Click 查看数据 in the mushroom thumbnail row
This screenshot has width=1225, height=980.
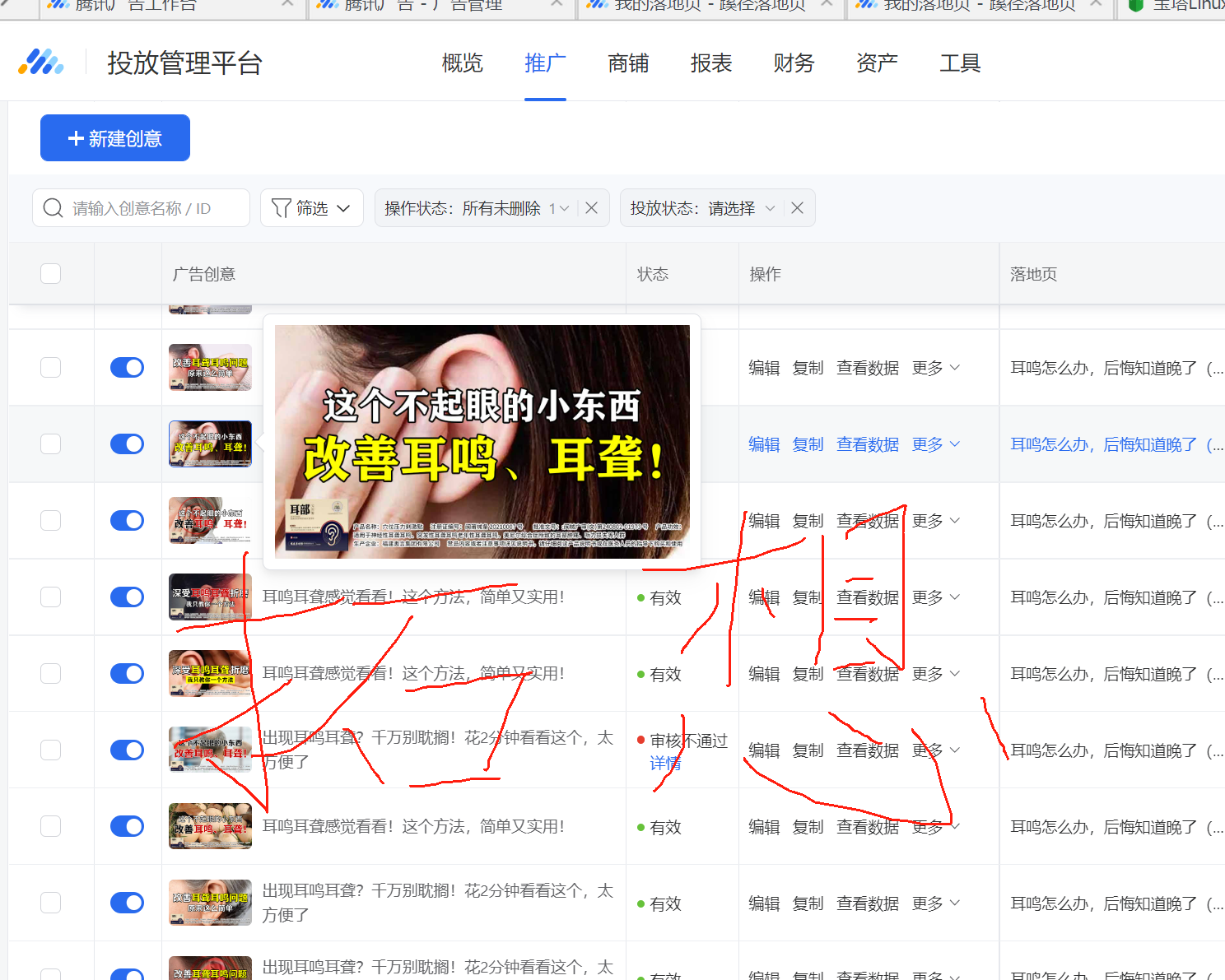(868, 827)
